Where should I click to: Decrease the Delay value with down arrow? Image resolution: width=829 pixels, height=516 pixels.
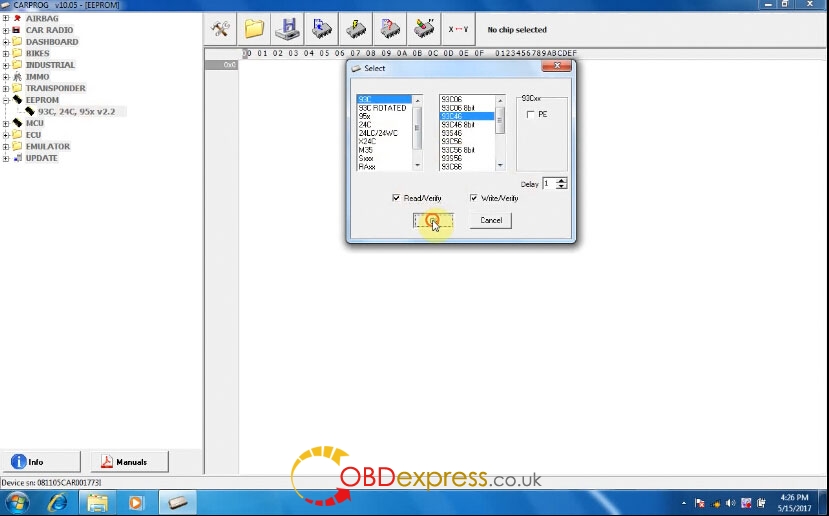(x=561, y=187)
